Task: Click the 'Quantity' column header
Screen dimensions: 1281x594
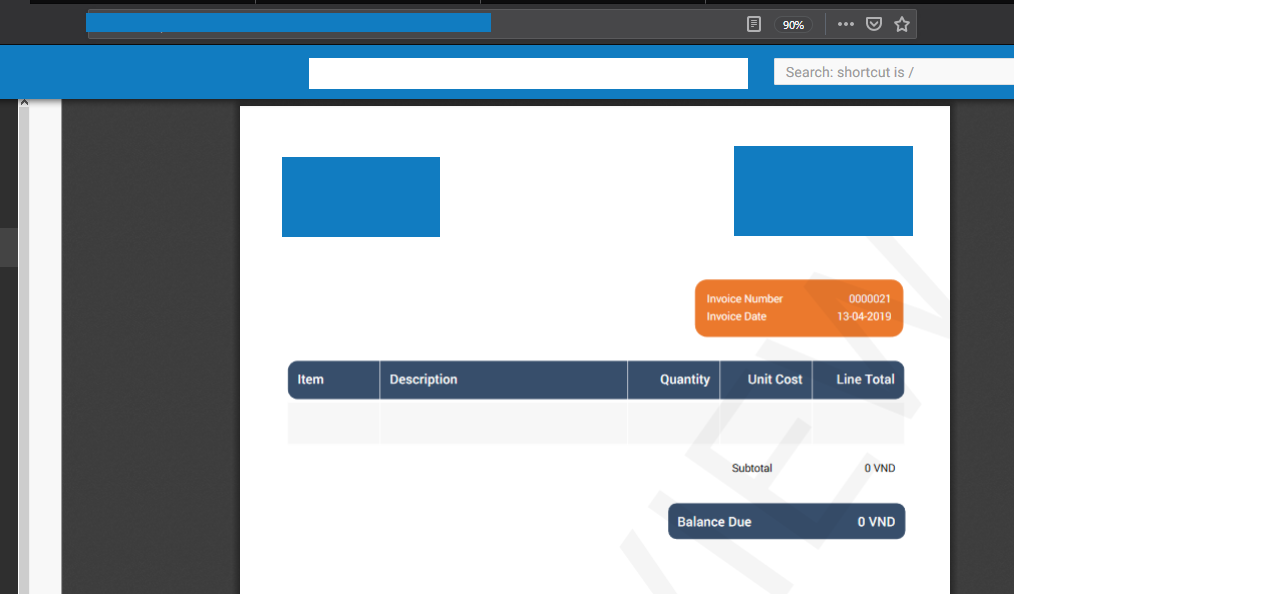Action: 686,379
